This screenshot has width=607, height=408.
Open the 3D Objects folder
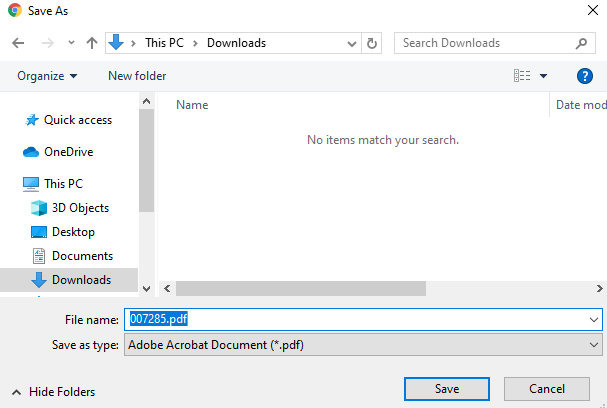[x=81, y=208]
